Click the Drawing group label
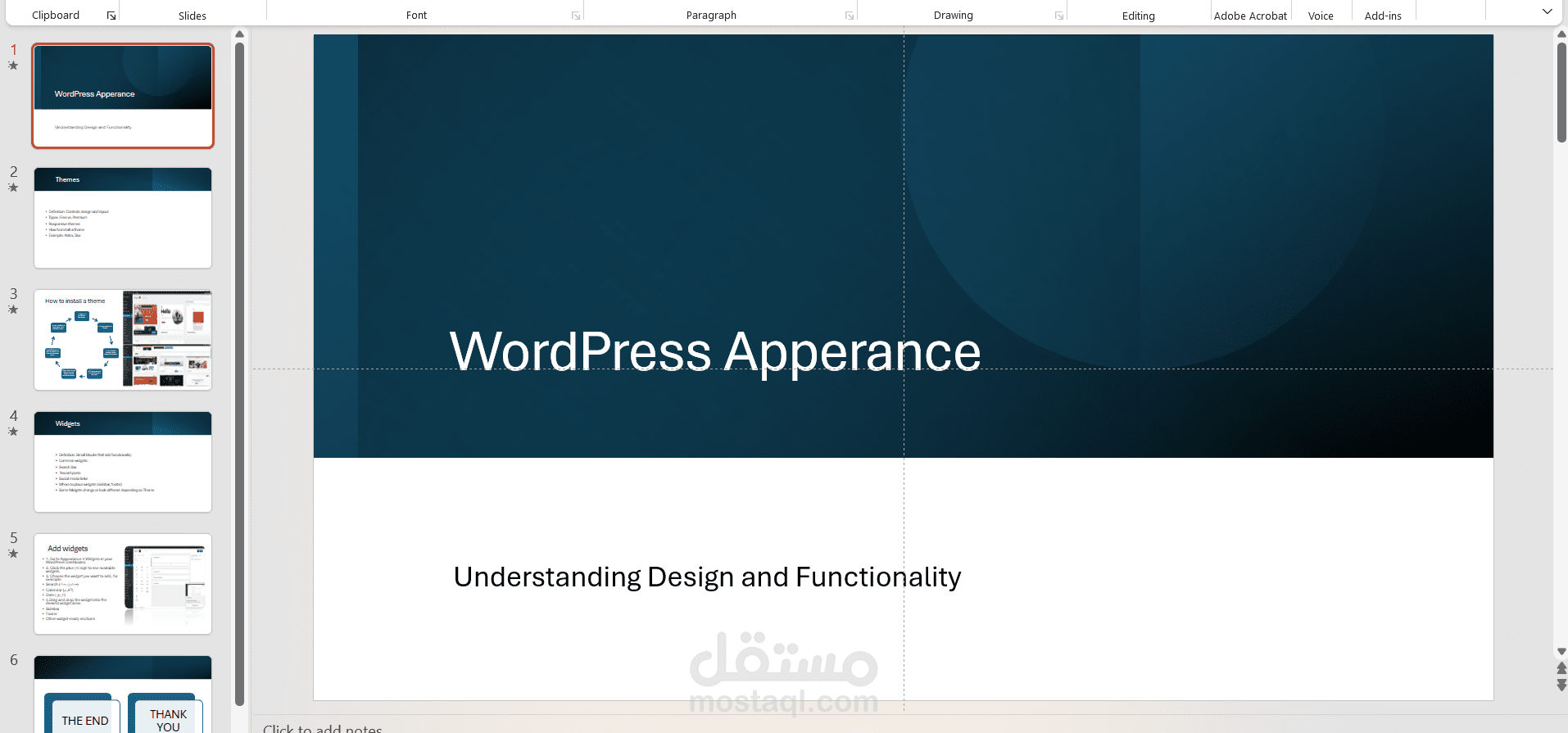Viewport: 1568px width, 733px height. [x=954, y=16]
